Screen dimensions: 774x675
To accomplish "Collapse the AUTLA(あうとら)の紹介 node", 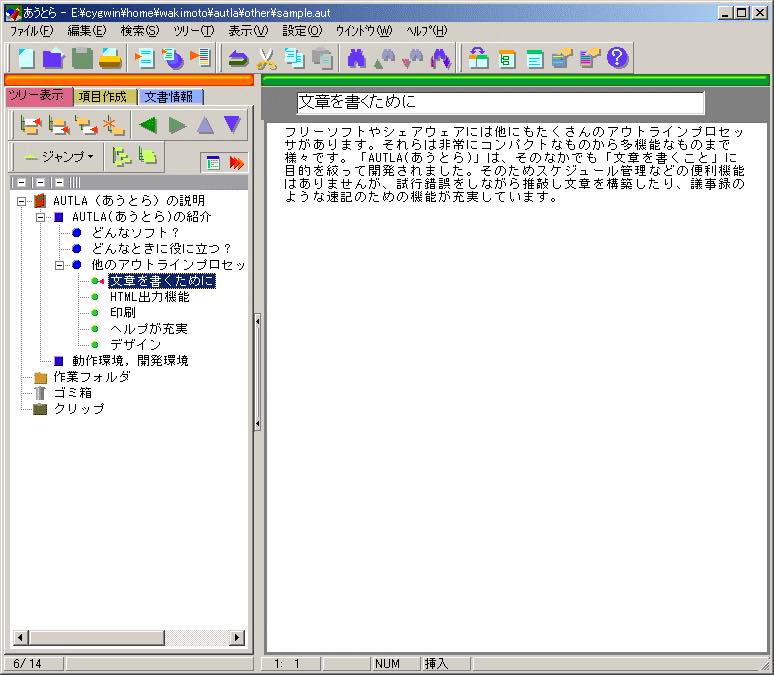I will [41, 217].
